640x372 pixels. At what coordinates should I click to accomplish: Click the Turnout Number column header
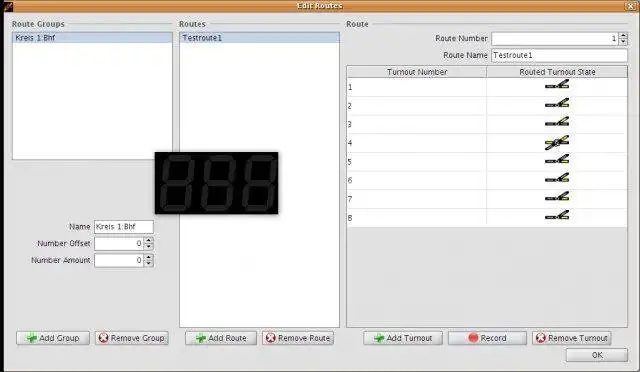click(417, 72)
